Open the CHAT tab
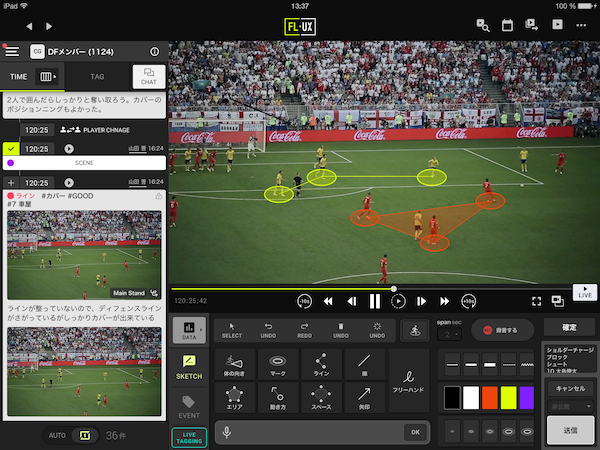The height and width of the screenshot is (450, 600). [149, 76]
